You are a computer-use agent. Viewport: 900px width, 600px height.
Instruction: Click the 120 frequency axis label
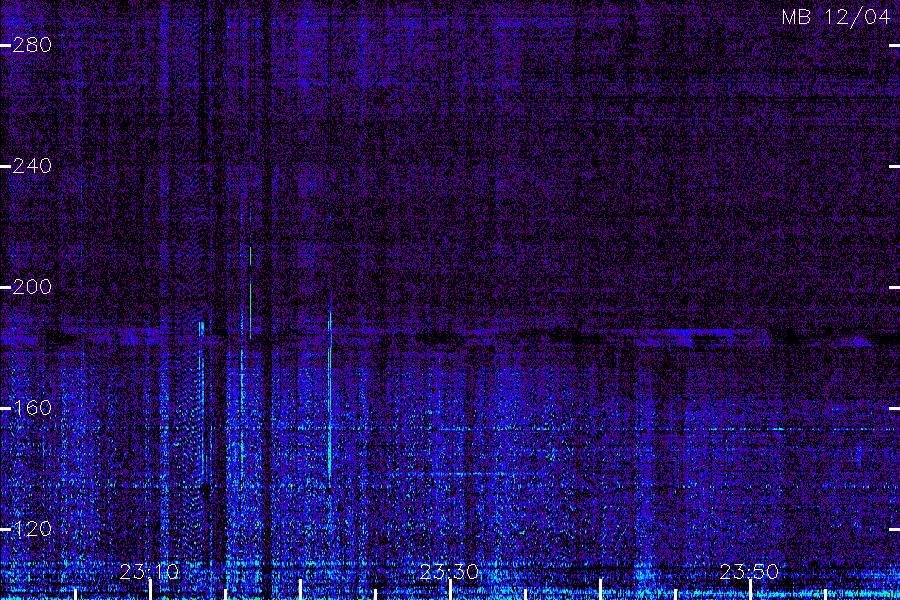tap(32, 529)
